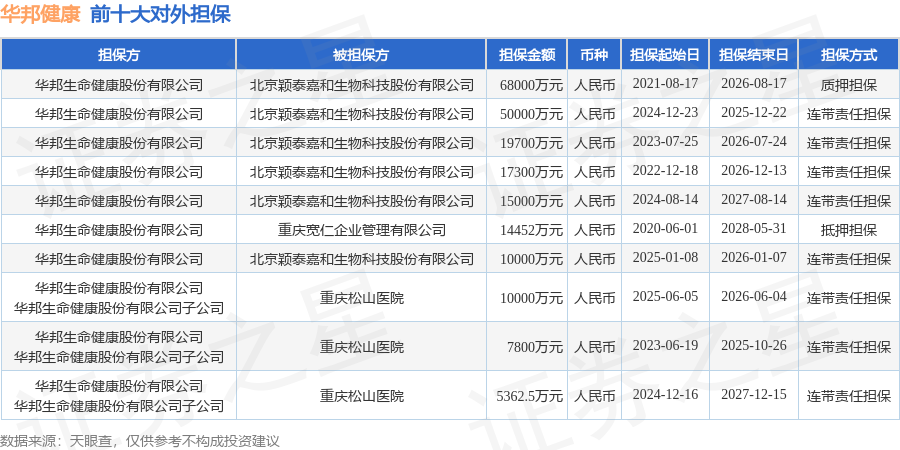Click the 抵押担保 guarantee type cell
This screenshot has height=450, width=900.
click(849, 230)
